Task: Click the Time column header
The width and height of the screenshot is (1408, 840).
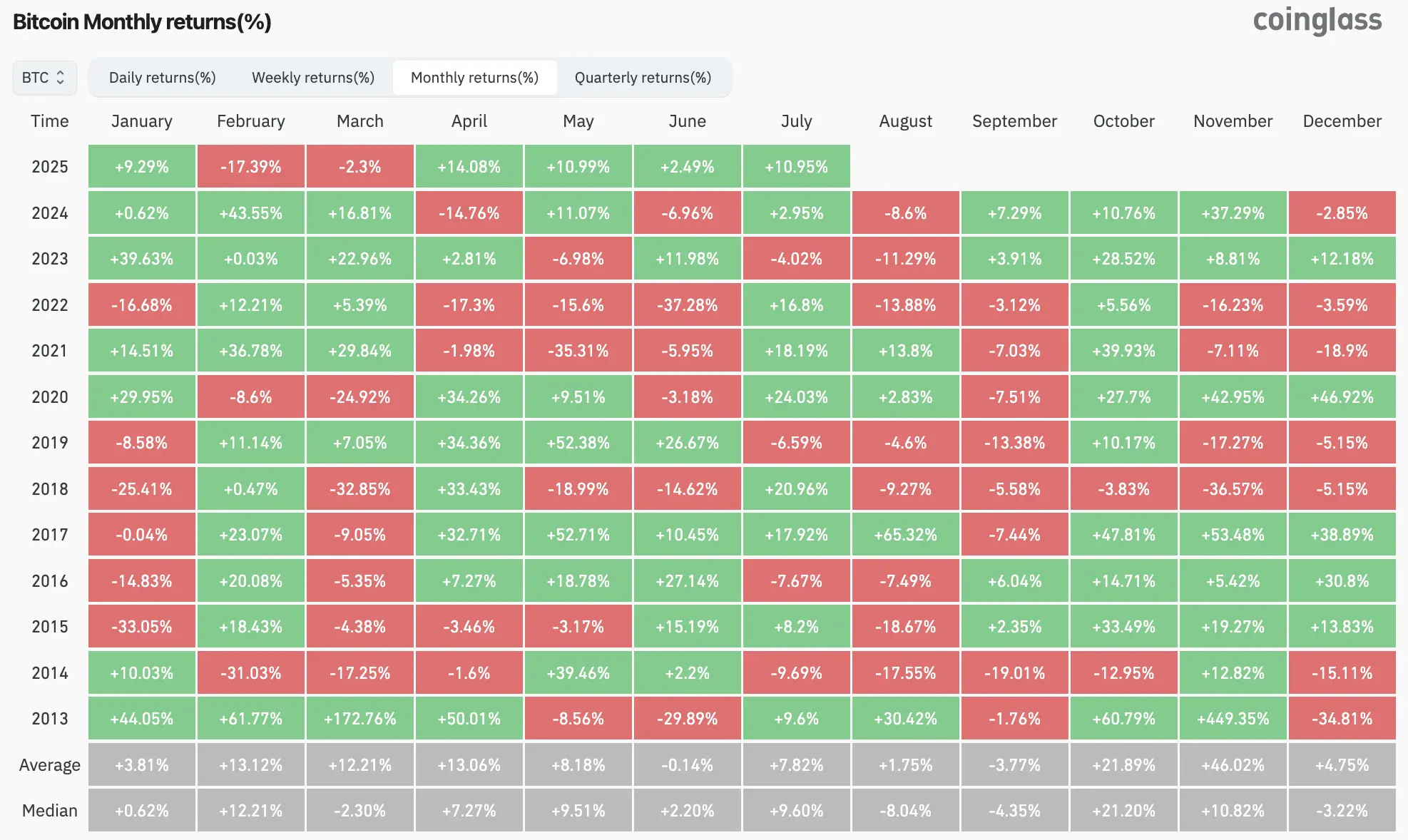Action: 49,121
